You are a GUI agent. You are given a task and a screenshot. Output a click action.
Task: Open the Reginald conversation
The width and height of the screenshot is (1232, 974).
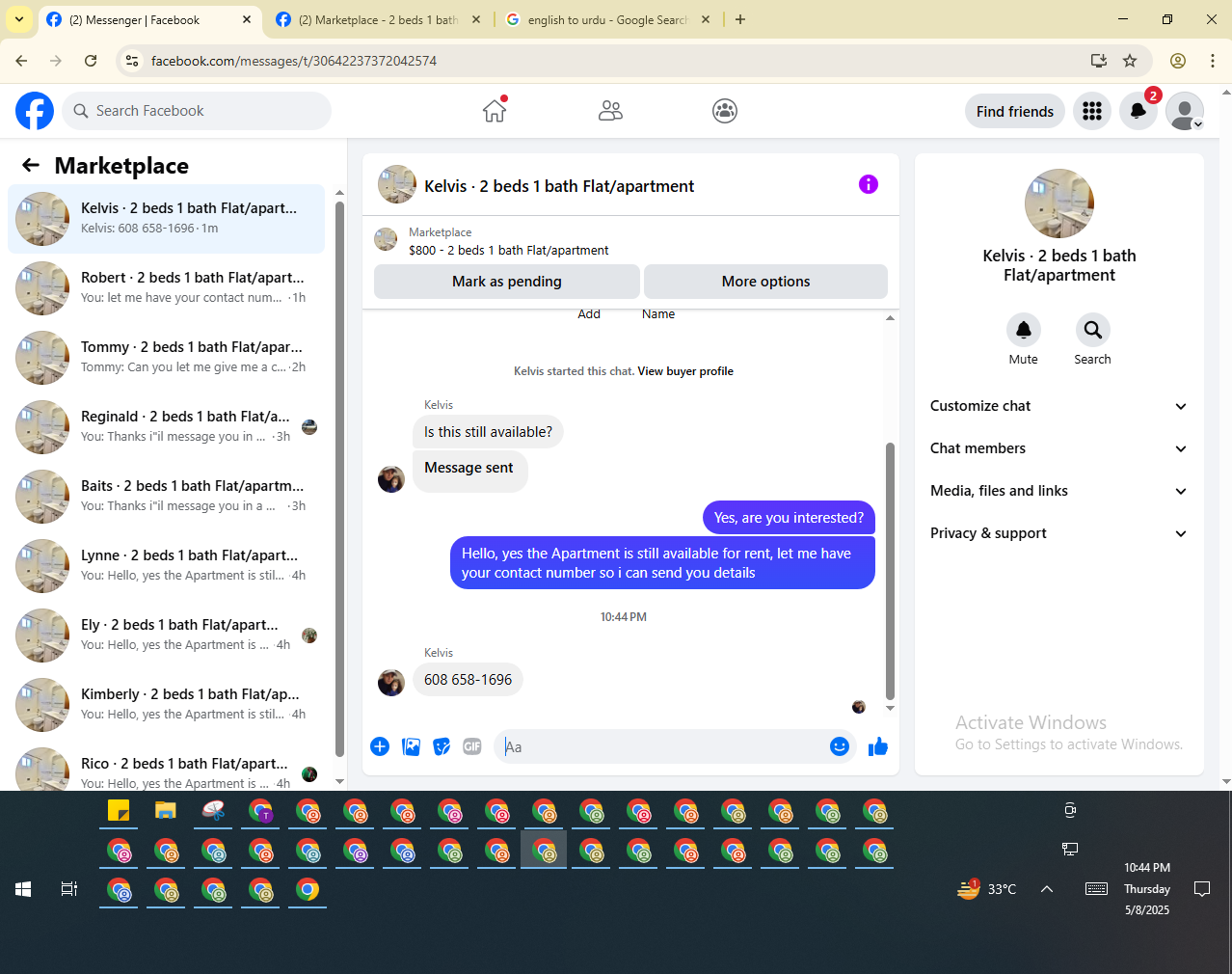[x=167, y=427]
